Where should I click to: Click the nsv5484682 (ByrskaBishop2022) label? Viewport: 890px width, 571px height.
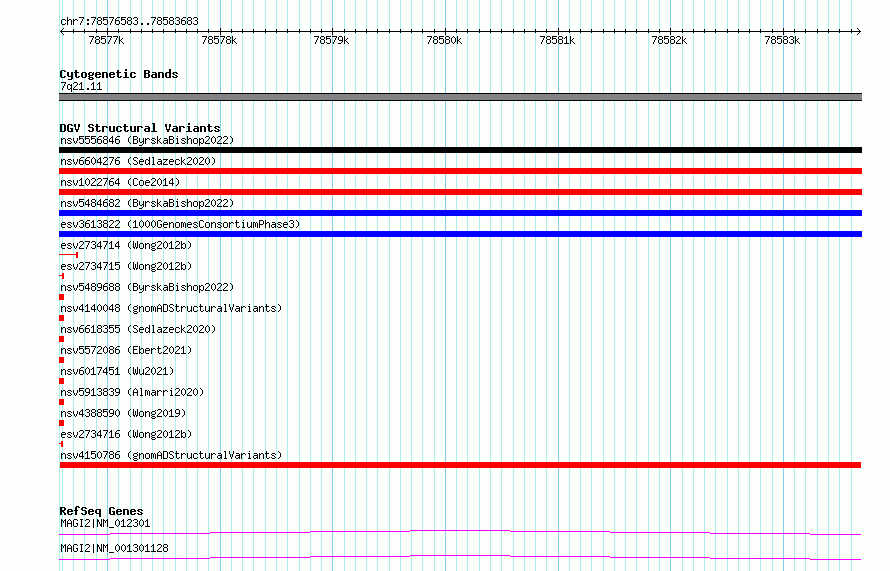(x=147, y=203)
